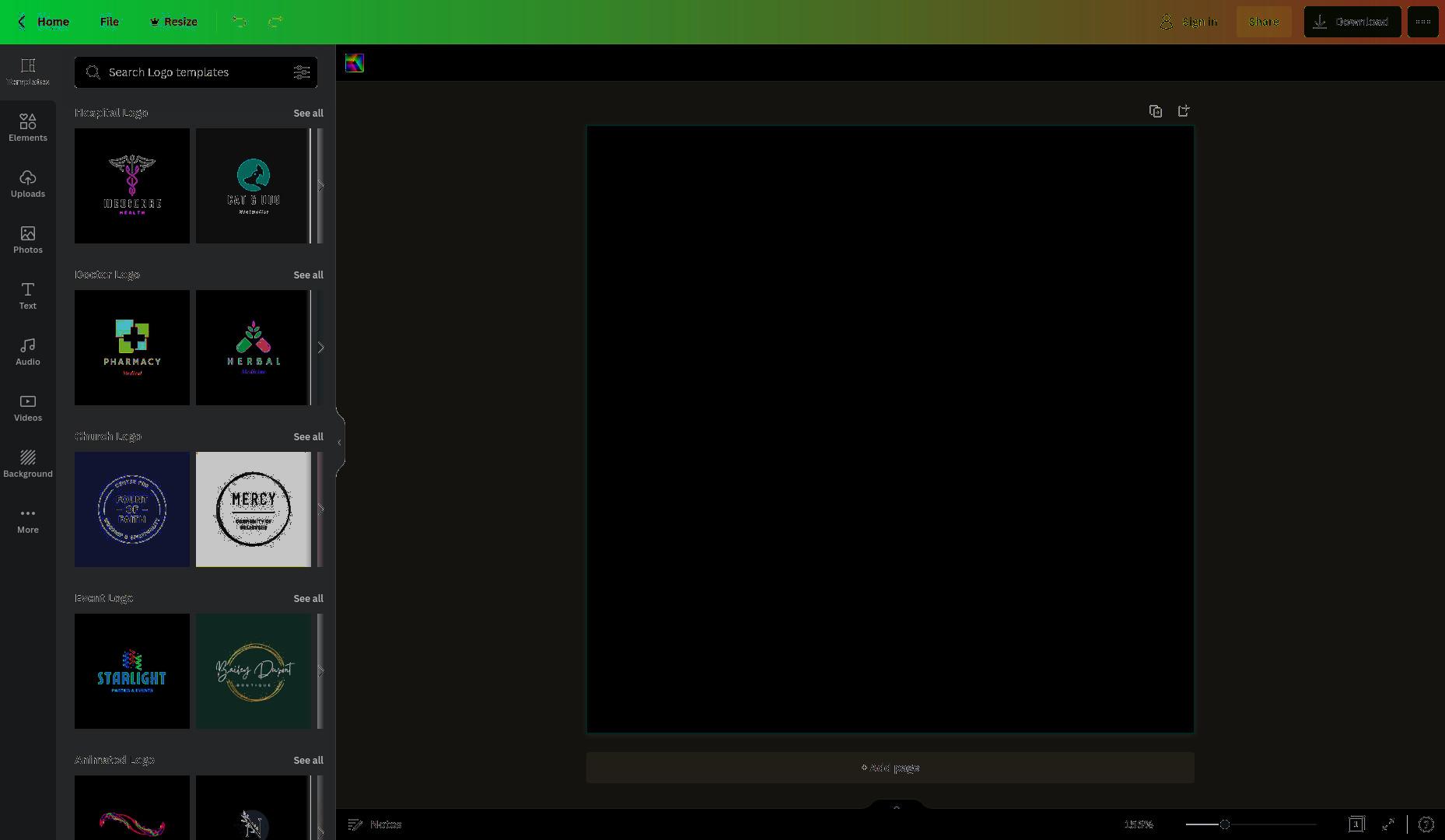This screenshot has width=1445, height=840.
Task: See all Doctor Logo templates
Action: point(308,275)
